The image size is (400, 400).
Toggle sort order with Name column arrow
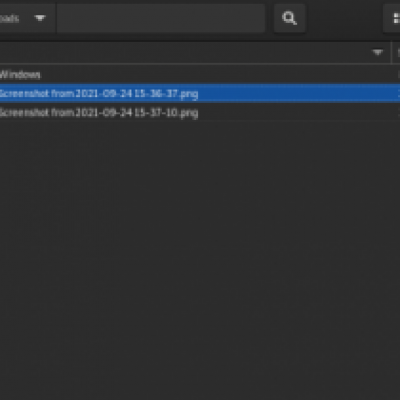377,52
